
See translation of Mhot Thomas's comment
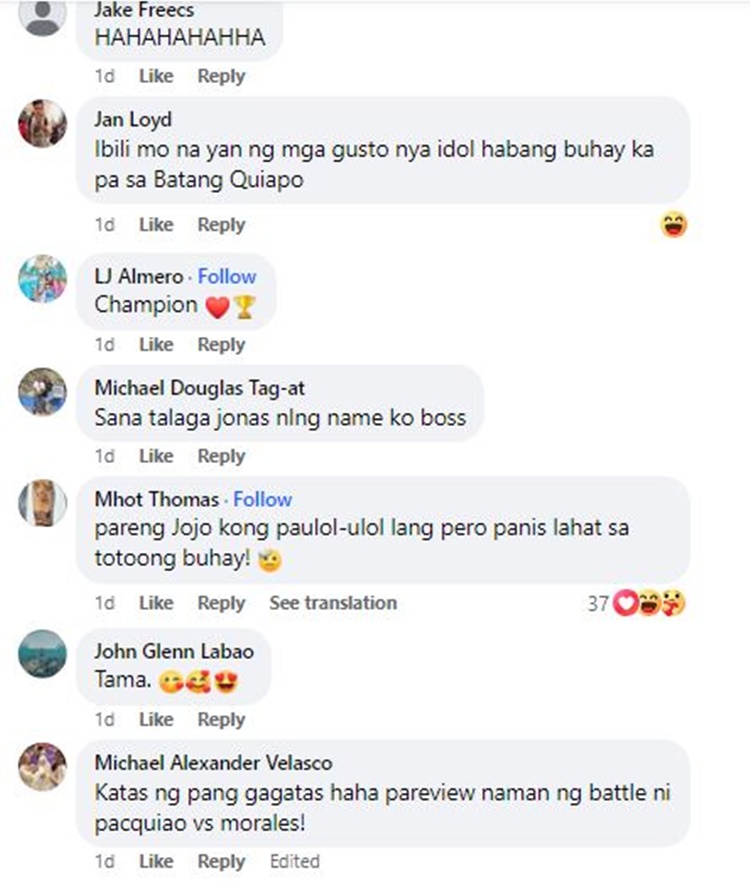click(x=333, y=603)
